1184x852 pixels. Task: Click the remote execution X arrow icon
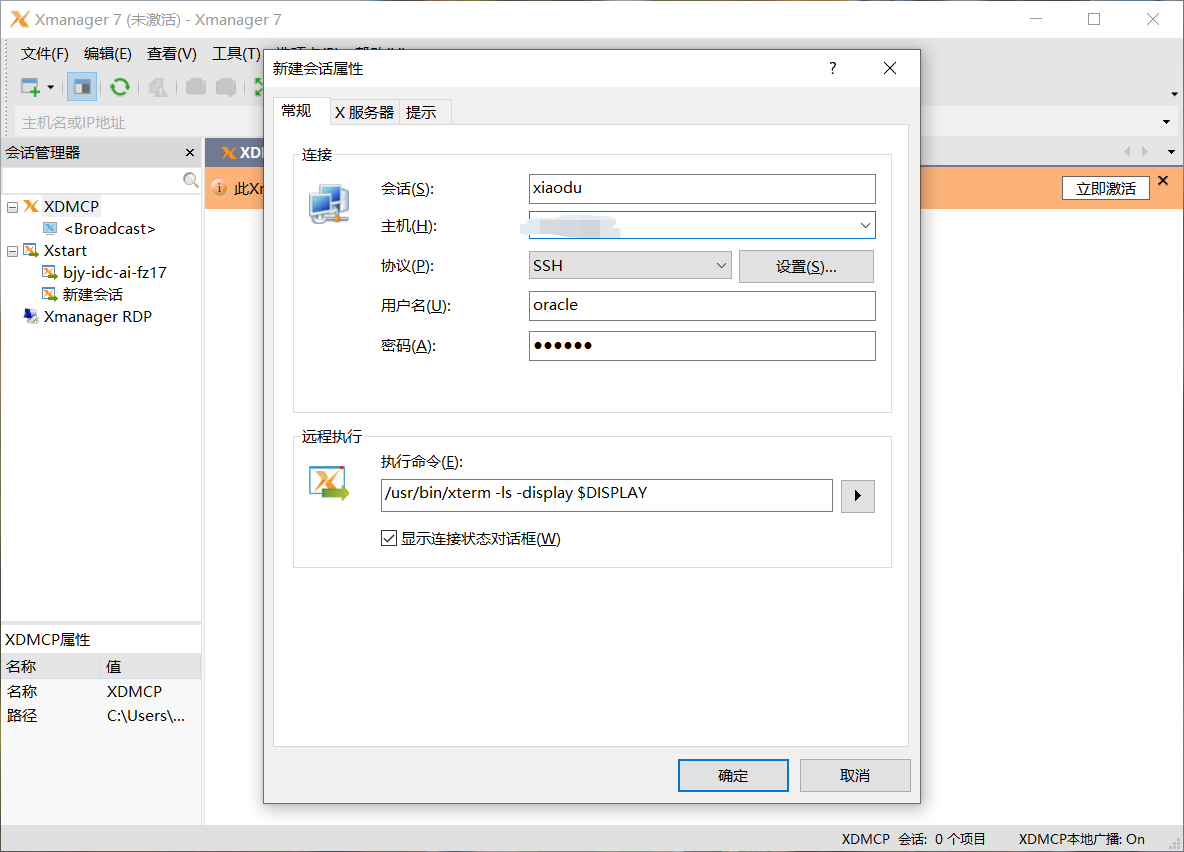(x=329, y=483)
